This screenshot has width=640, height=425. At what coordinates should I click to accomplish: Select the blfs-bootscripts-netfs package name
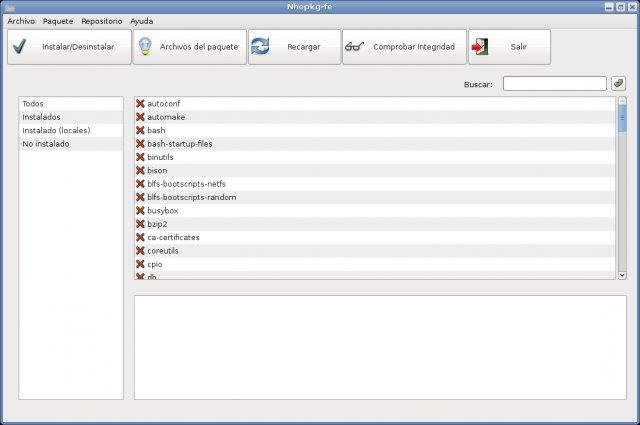[x=187, y=184]
